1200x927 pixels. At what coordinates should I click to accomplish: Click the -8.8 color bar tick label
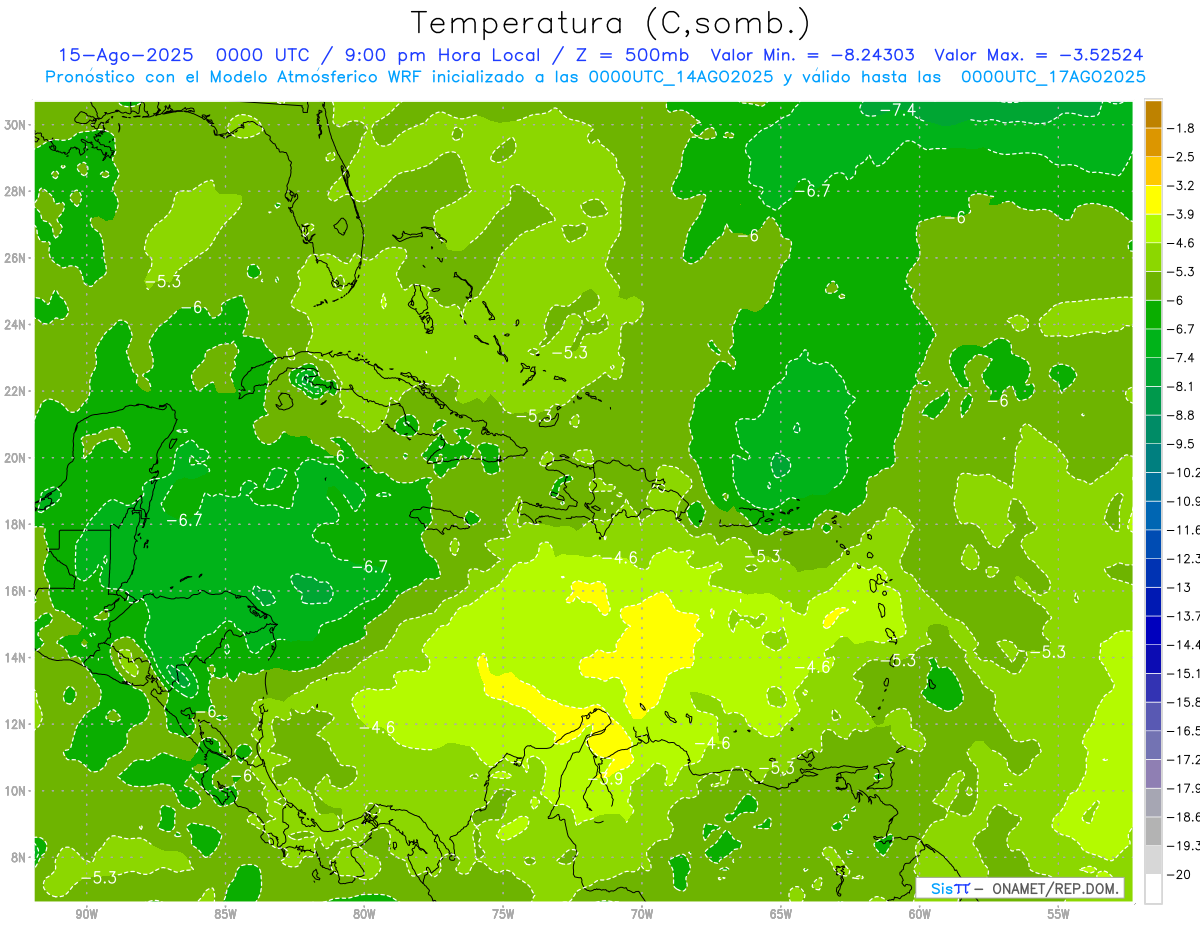pyautogui.click(x=1182, y=415)
